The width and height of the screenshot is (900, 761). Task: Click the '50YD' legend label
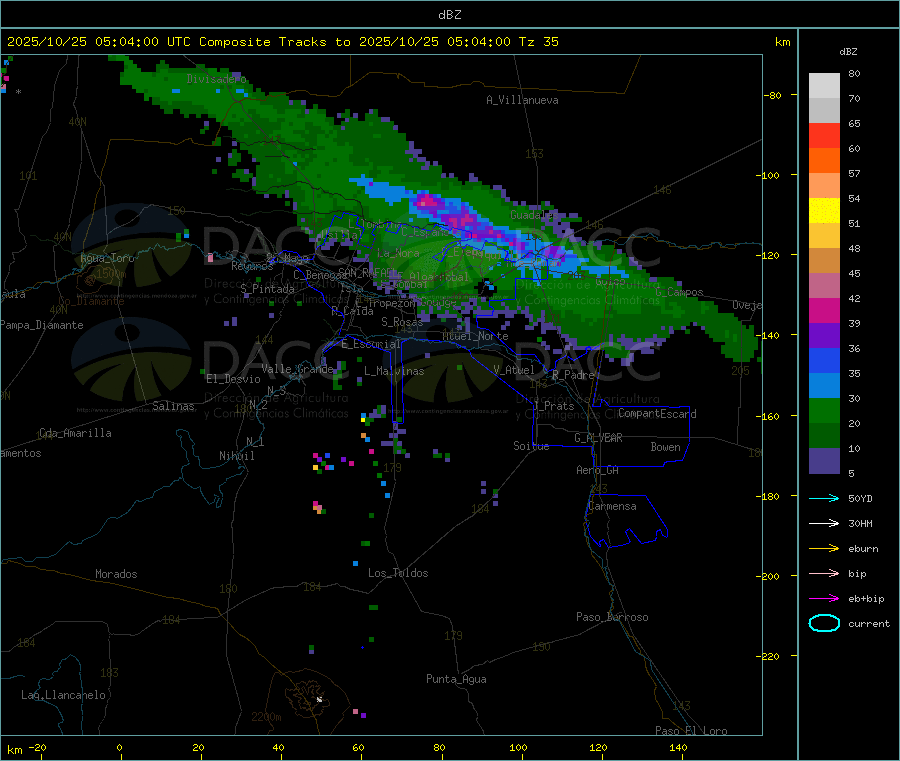coord(860,498)
